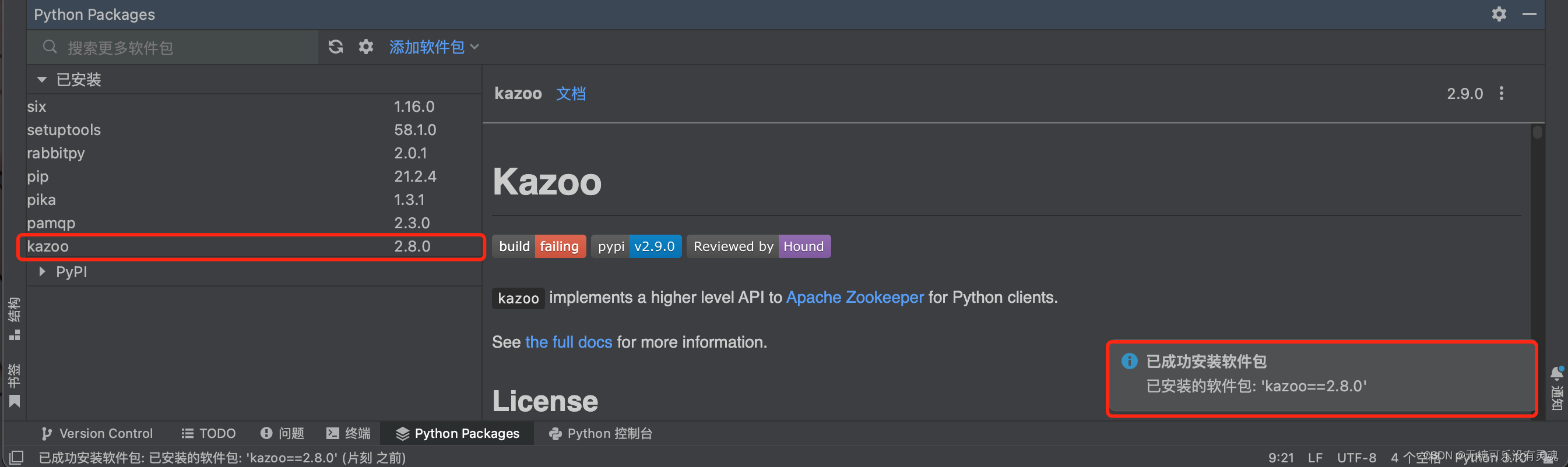
Task: Click the status bar install message
Action: pos(222,457)
